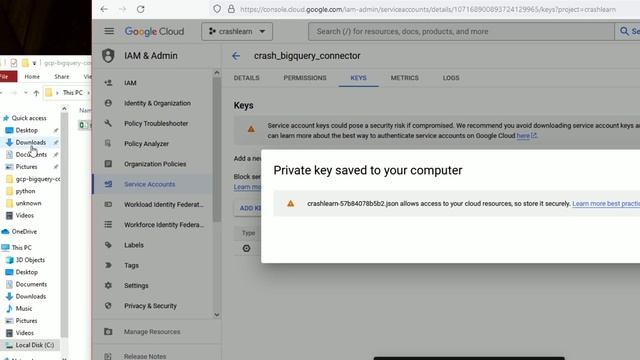Select Pictures under Quick access
Screen dimensions: 640x360
[x=26, y=167]
